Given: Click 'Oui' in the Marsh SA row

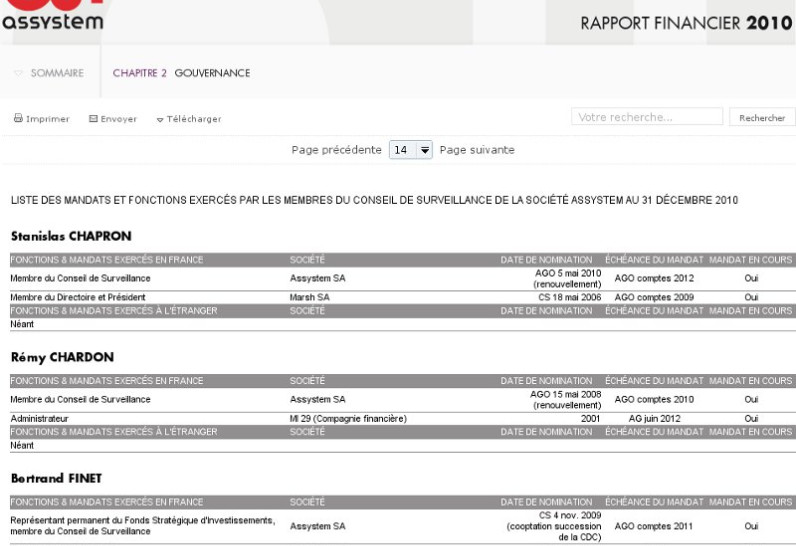Looking at the screenshot, I should click(751, 297).
